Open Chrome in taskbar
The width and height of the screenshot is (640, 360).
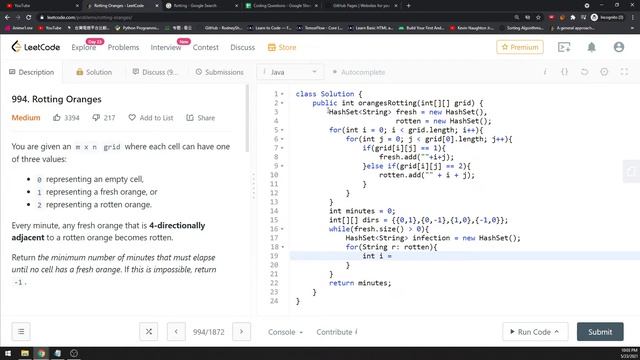(41, 353)
